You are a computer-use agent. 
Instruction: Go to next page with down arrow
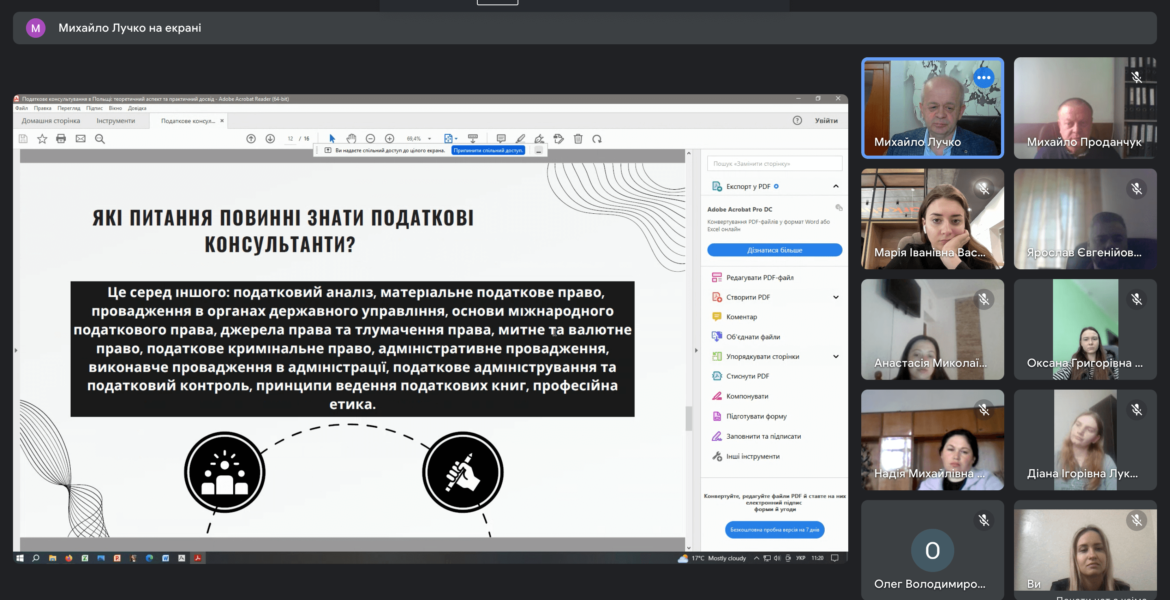(270, 139)
